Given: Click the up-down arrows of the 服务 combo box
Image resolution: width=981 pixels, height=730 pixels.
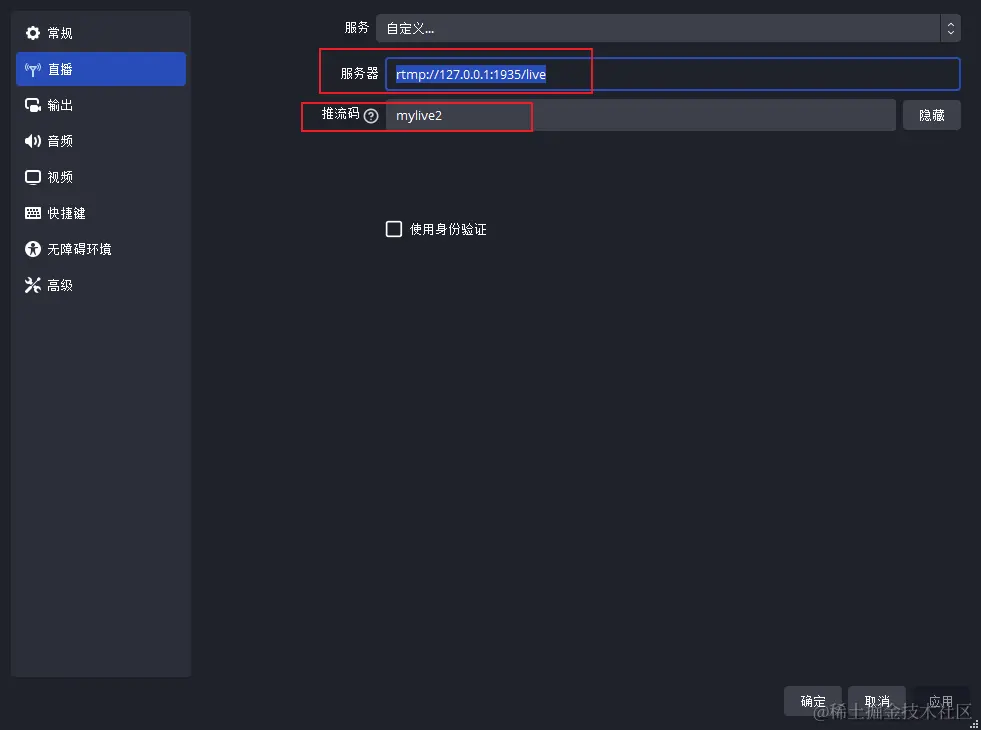Looking at the screenshot, I should tap(950, 28).
